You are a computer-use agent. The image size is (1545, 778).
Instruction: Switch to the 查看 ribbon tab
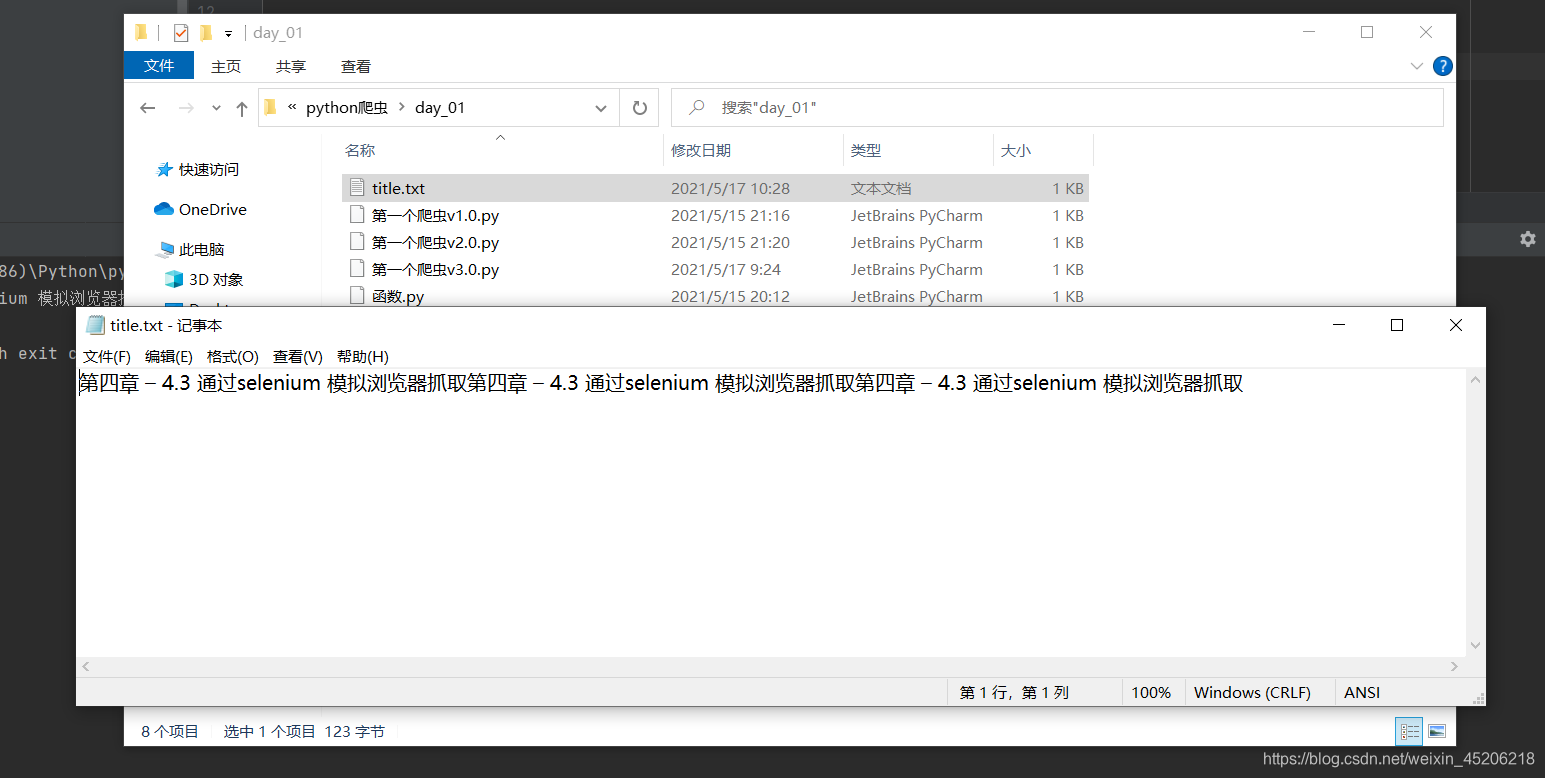[355, 66]
